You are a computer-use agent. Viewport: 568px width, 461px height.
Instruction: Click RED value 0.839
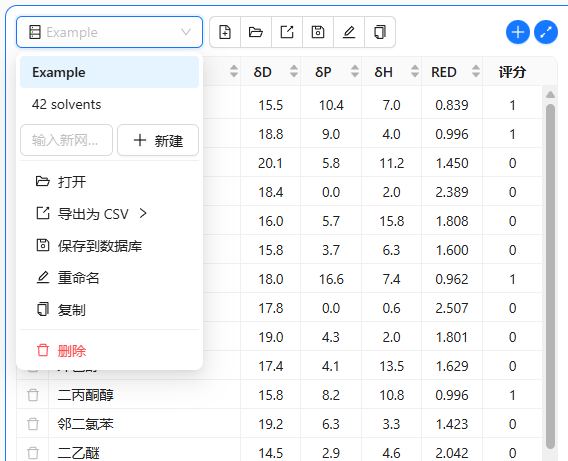click(452, 105)
